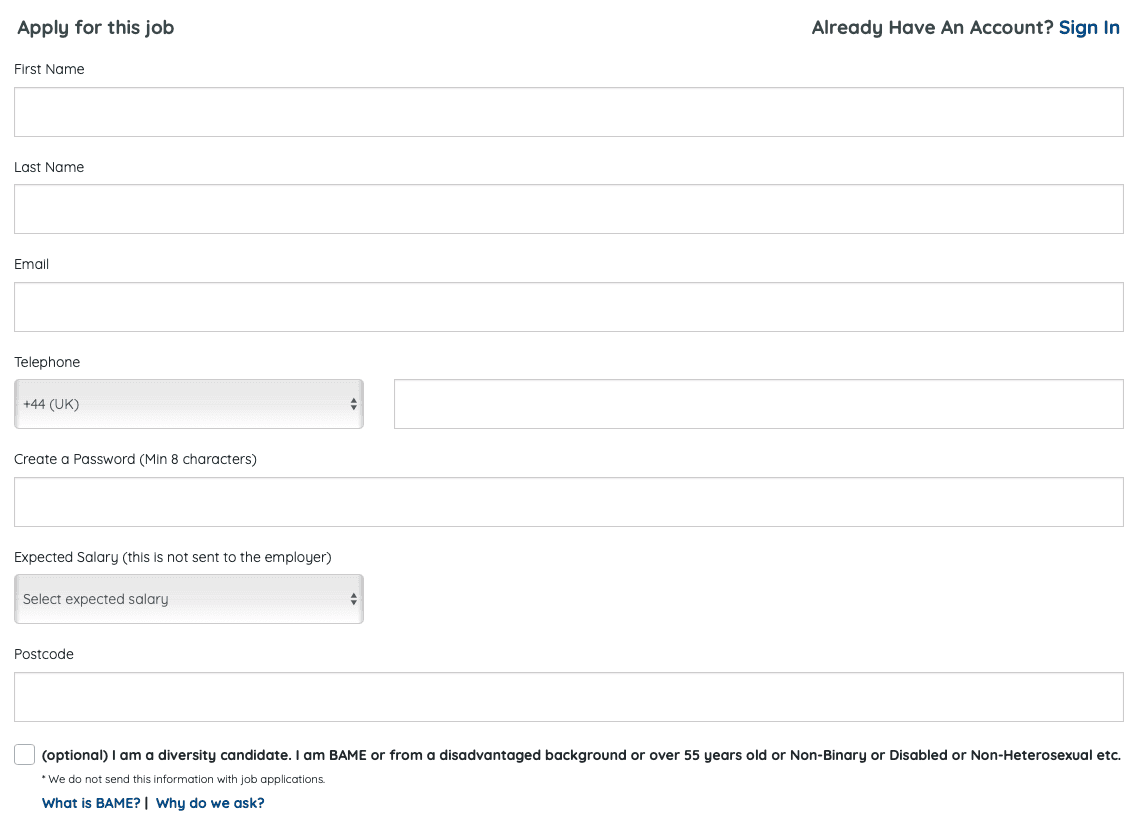The height and width of the screenshot is (819, 1138).
Task: Click into the Postcode field
Action: coord(569,697)
